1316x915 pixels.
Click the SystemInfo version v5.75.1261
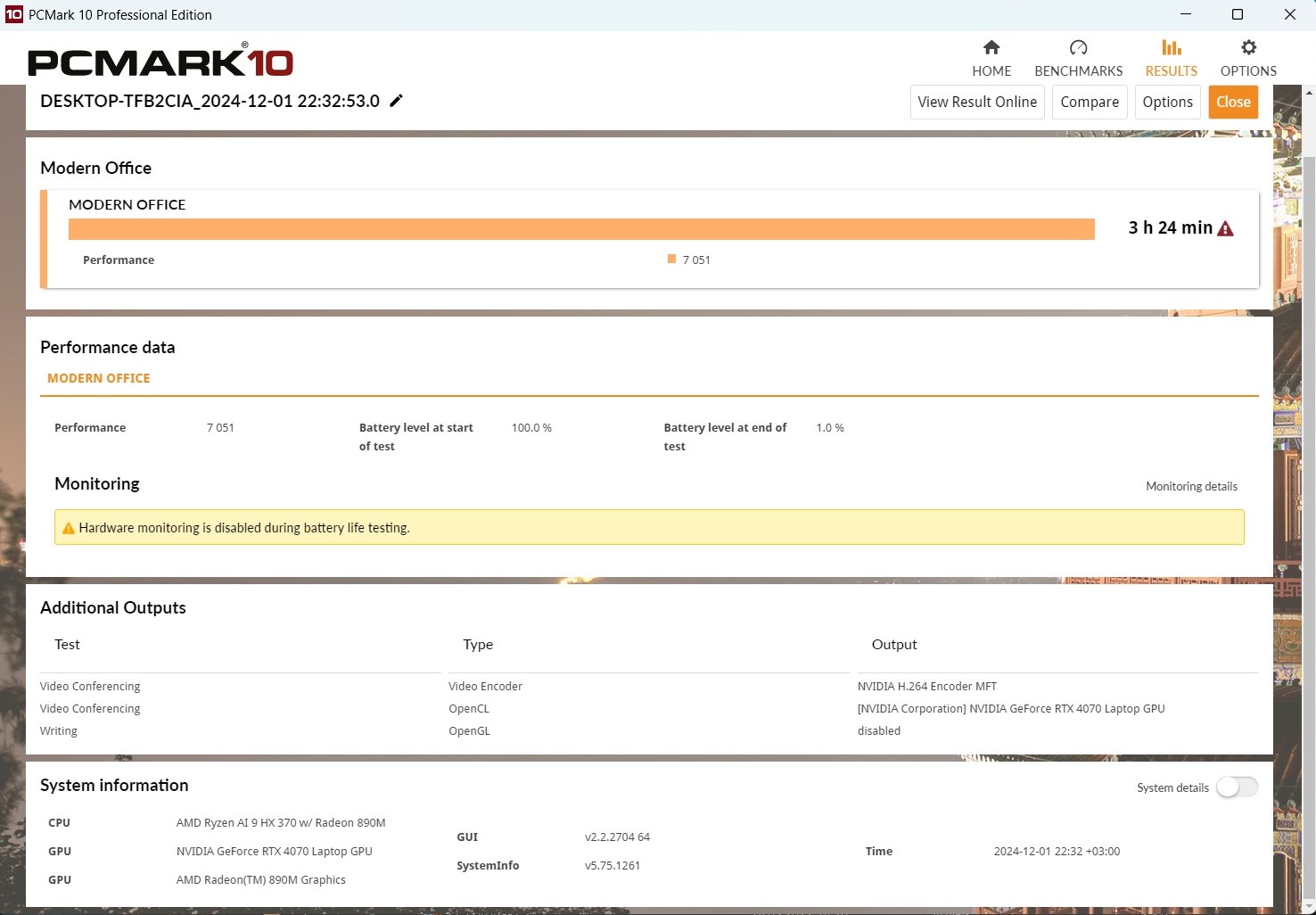(x=613, y=865)
